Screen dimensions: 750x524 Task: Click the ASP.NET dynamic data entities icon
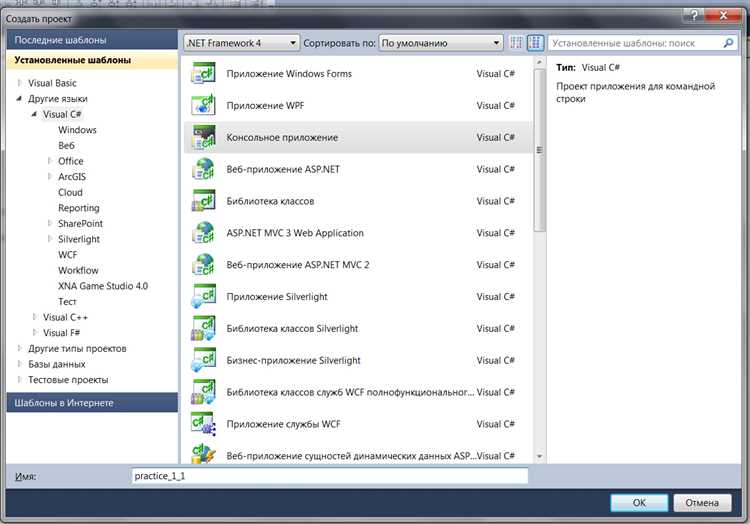203,454
